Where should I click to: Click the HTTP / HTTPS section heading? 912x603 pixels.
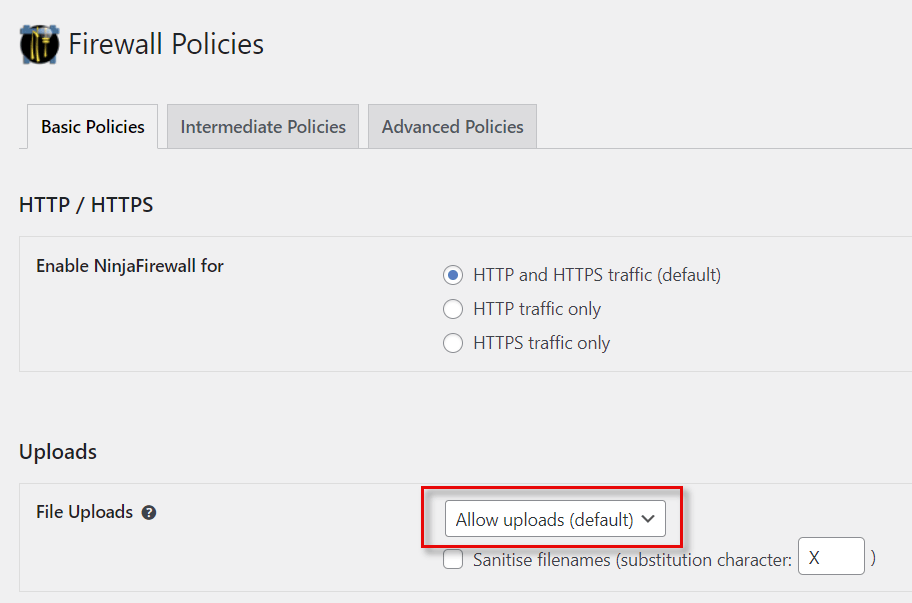86,205
